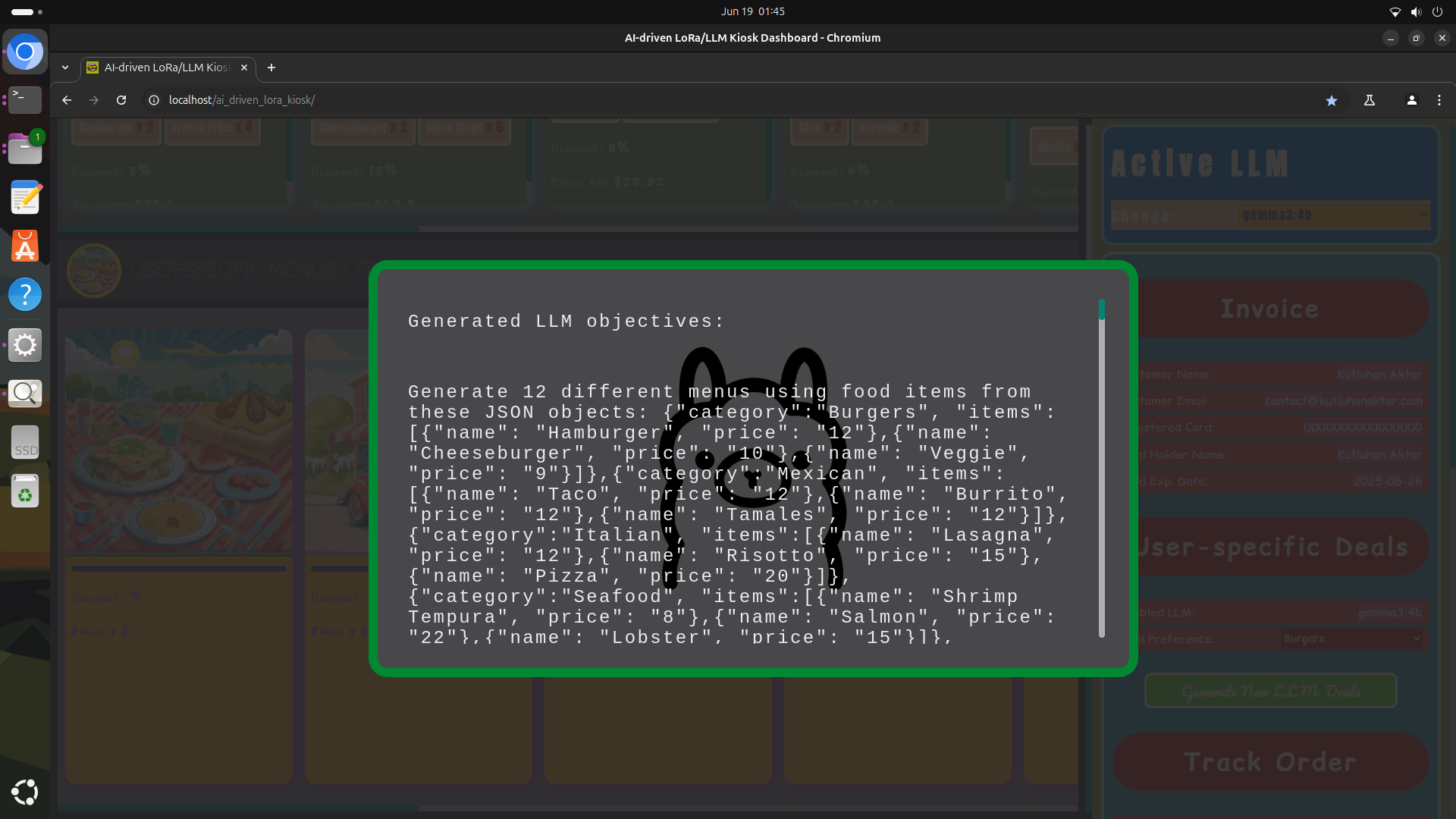The height and width of the screenshot is (819, 1456).
Task: Open the browser profile icon
Action: coord(1411,100)
